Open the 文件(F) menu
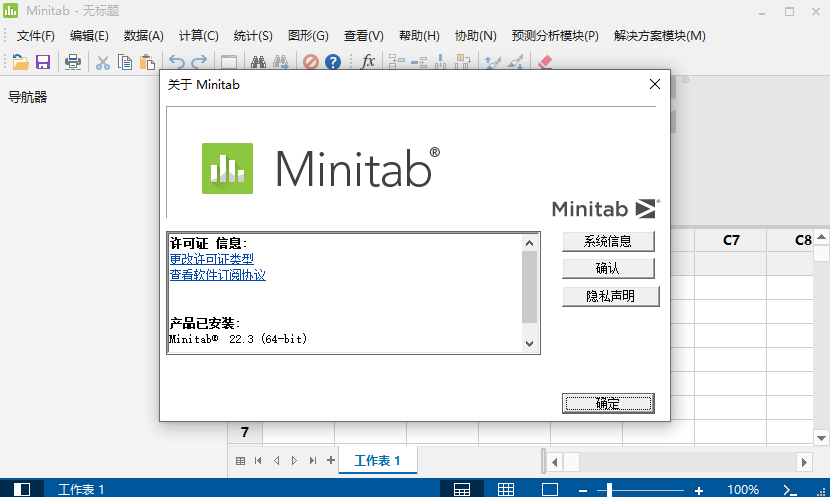 [x=35, y=36]
